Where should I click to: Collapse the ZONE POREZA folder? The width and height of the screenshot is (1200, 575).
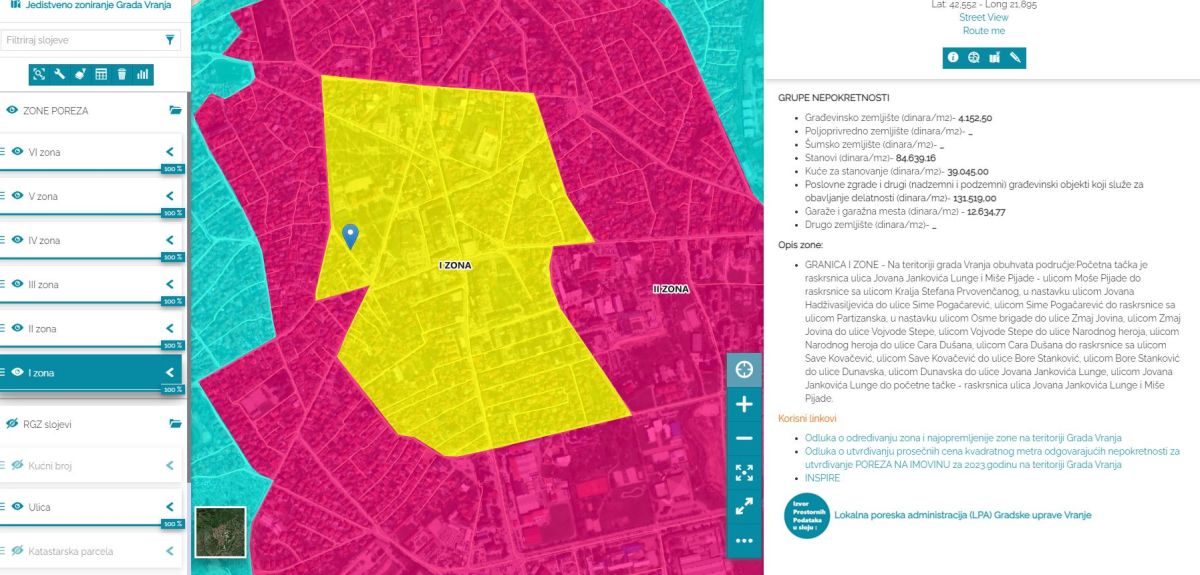coord(175,111)
